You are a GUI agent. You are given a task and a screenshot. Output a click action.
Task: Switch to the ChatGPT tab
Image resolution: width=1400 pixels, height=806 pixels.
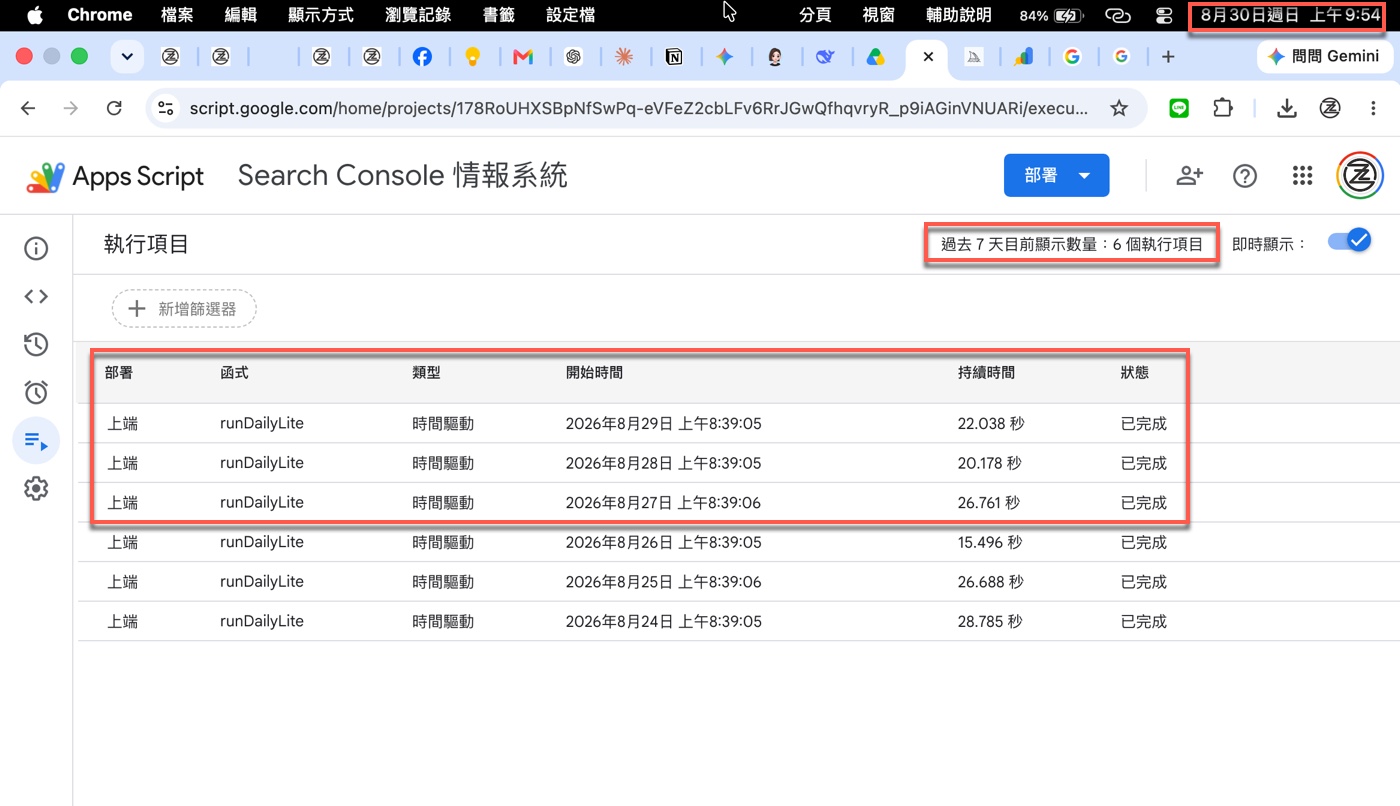tap(573, 57)
